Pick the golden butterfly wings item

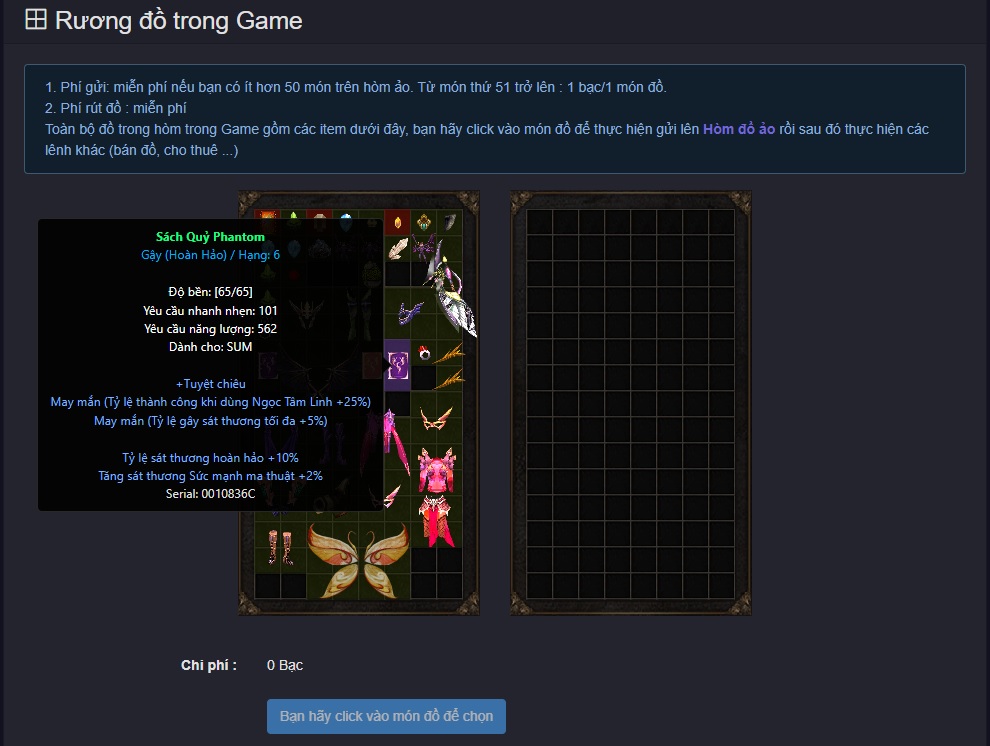click(358, 560)
